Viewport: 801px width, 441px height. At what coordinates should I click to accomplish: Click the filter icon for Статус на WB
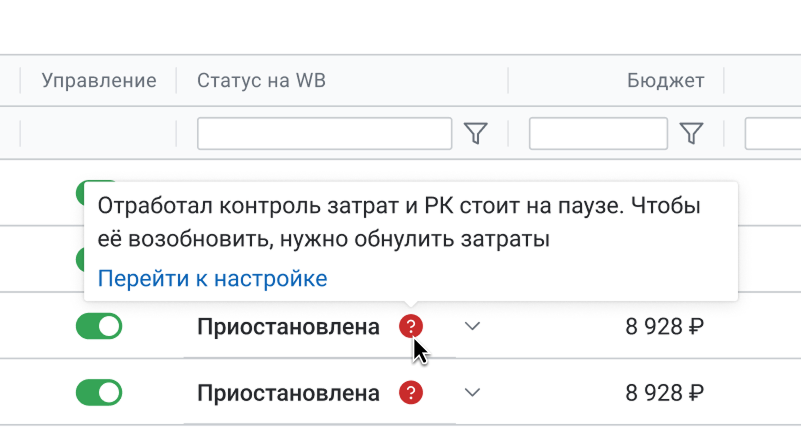point(476,133)
